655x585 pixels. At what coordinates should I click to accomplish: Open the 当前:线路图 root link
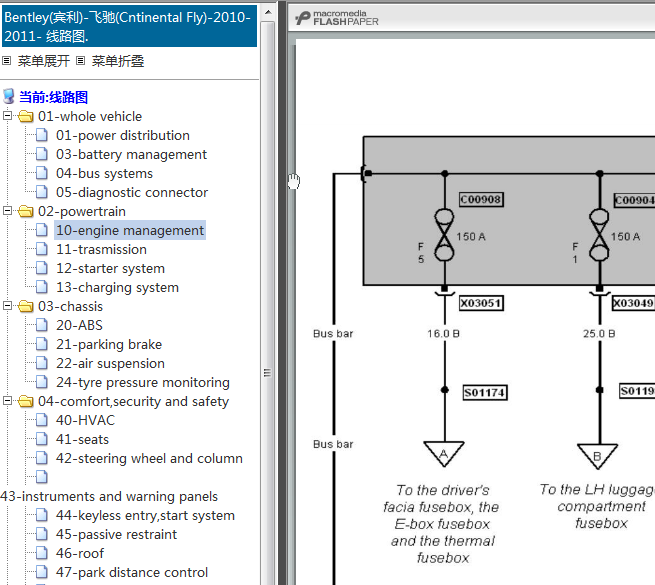[x=53, y=97]
